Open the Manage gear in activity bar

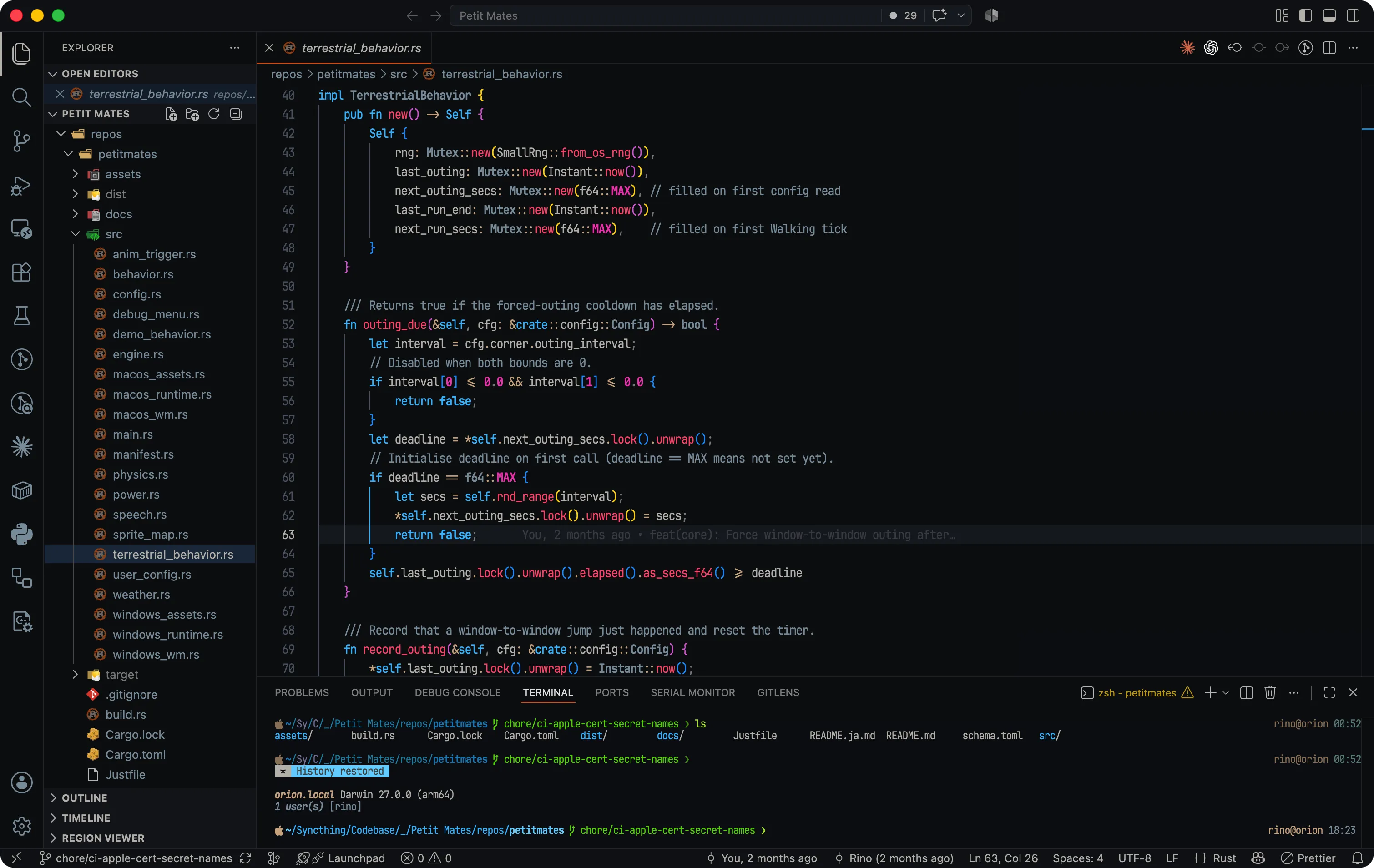[x=21, y=826]
